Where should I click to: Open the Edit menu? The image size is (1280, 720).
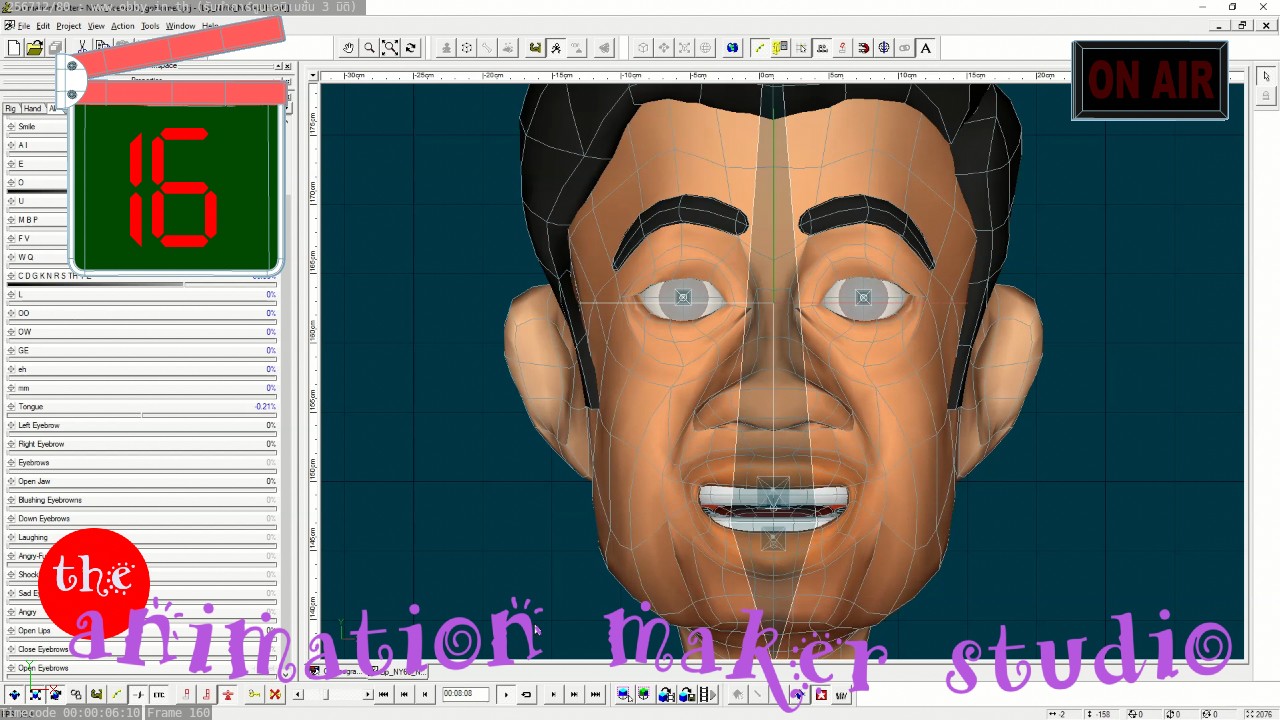(43, 26)
